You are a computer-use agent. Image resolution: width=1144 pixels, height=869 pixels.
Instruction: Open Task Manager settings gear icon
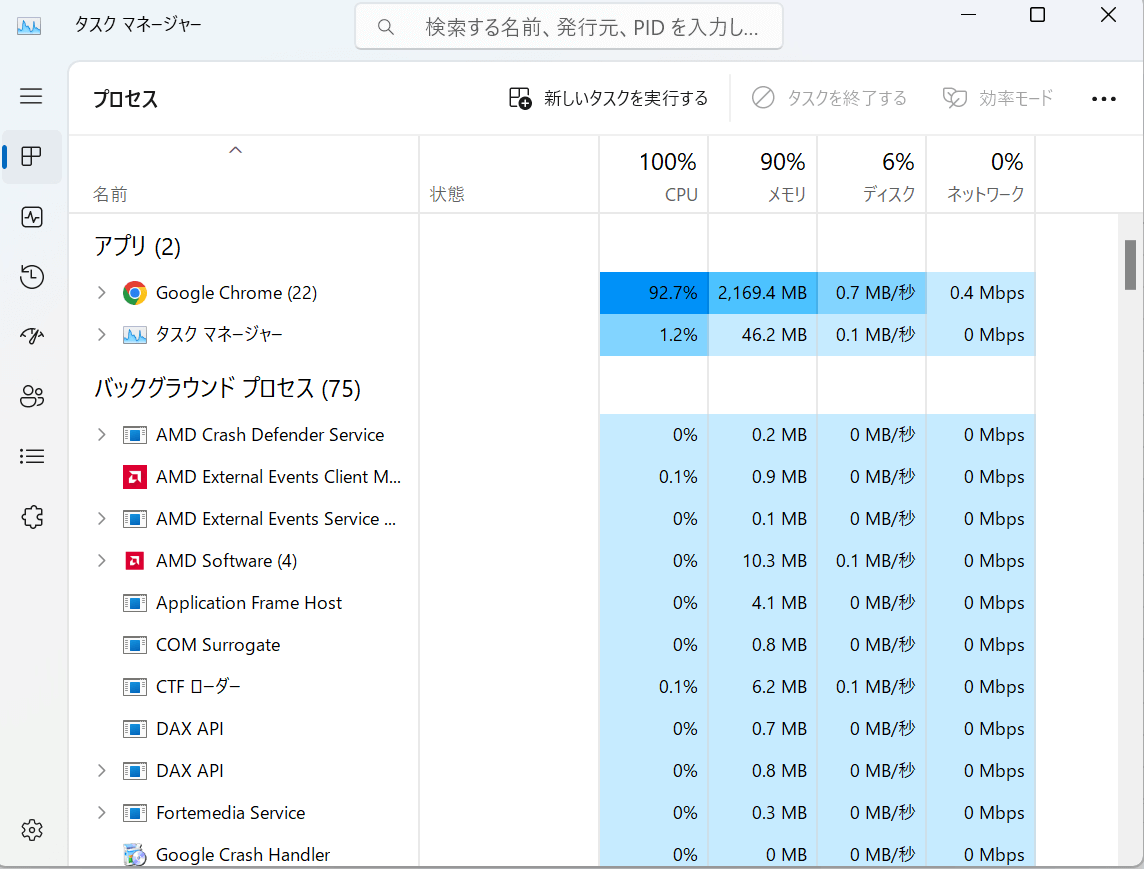31,830
